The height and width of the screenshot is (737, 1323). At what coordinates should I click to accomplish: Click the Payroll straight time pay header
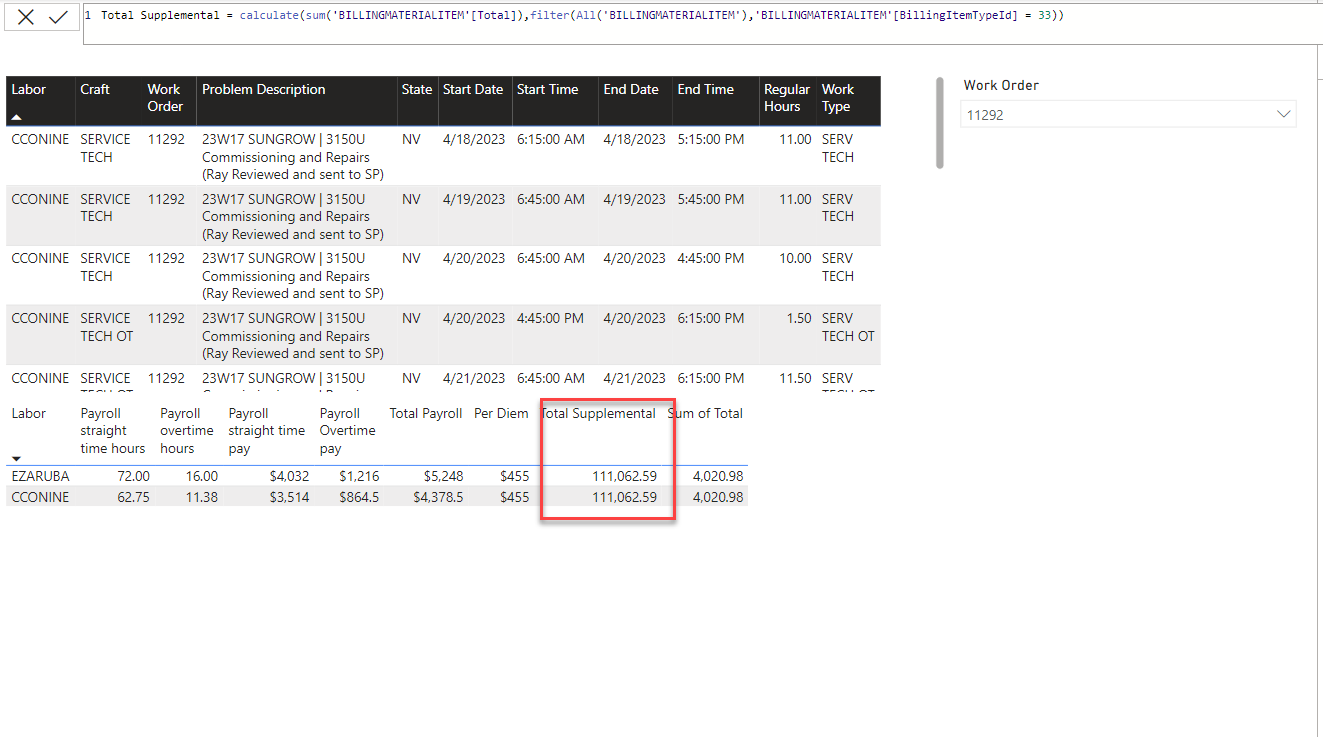click(266, 431)
